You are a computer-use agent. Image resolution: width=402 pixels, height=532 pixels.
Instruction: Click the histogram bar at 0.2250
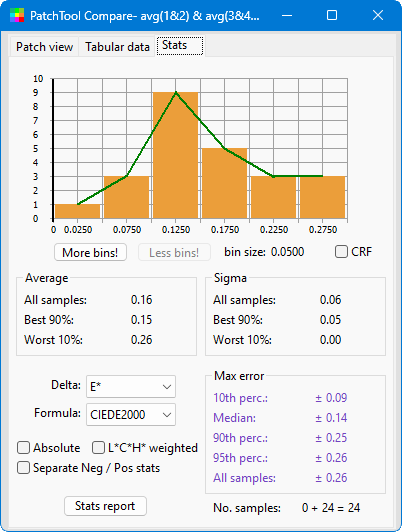pos(273,197)
